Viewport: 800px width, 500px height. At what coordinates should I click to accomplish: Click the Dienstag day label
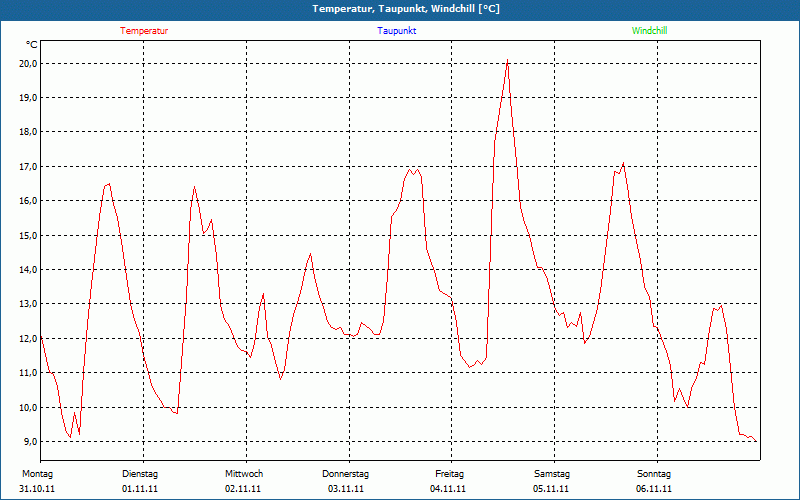pos(140,474)
